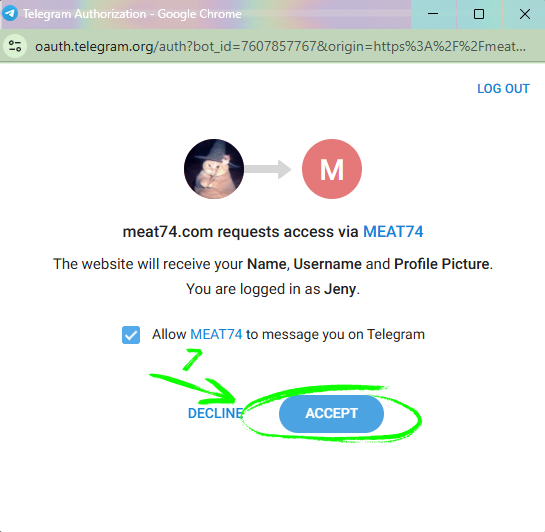This screenshot has height=532, width=545.
Task: Open the MEAT74 link in the heading
Action: tap(393, 231)
